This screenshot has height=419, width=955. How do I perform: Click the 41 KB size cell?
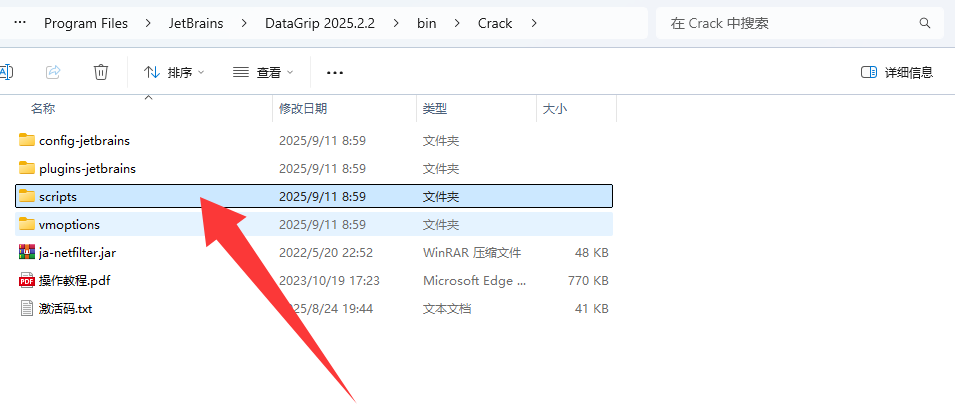pos(591,308)
